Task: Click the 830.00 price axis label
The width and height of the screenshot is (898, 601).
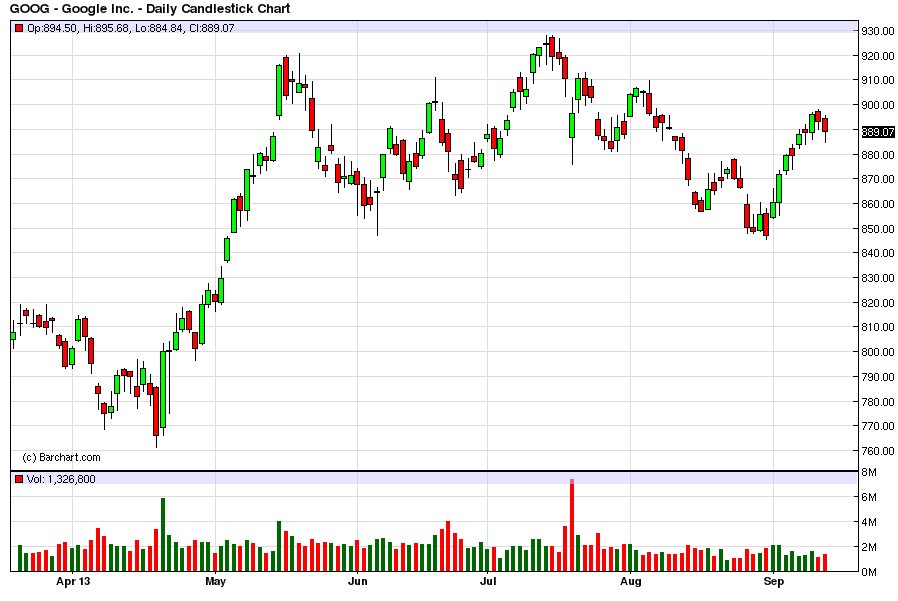Action: pos(878,278)
